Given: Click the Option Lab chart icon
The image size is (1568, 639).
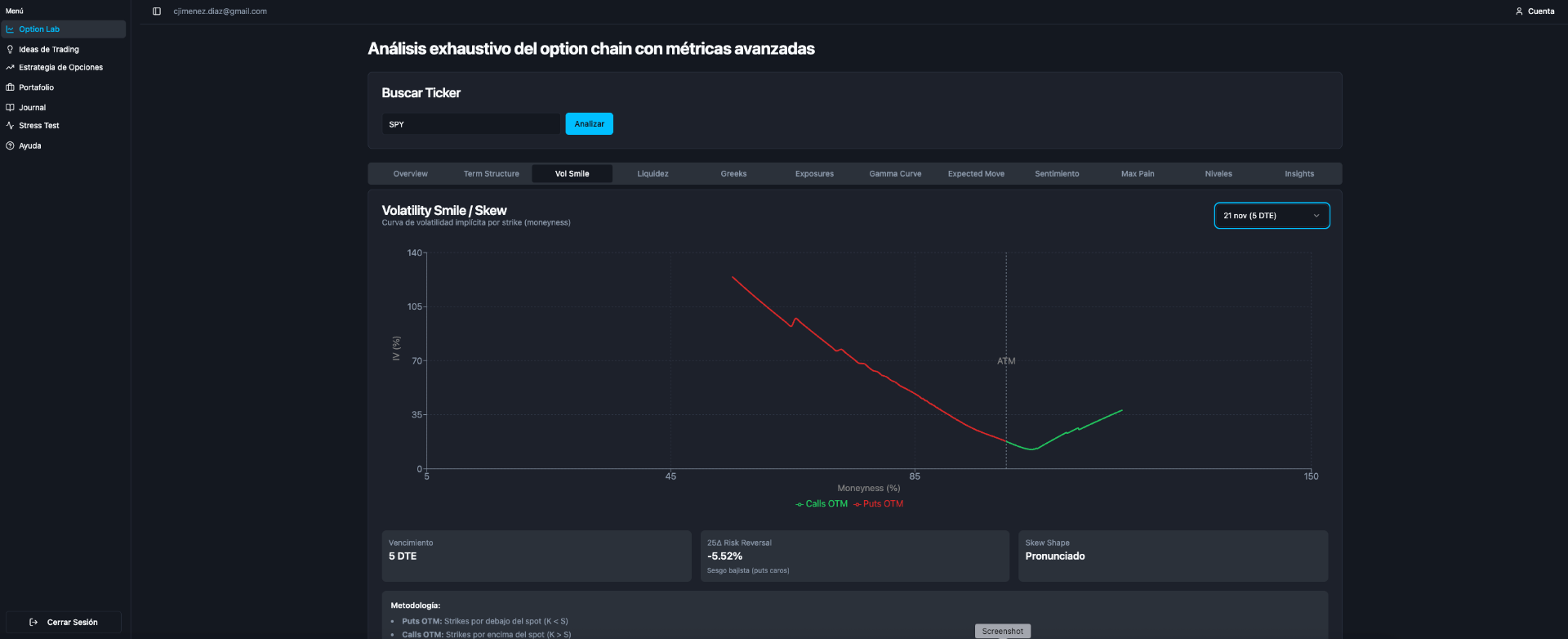Looking at the screenshot, I should tap(10, 29).
